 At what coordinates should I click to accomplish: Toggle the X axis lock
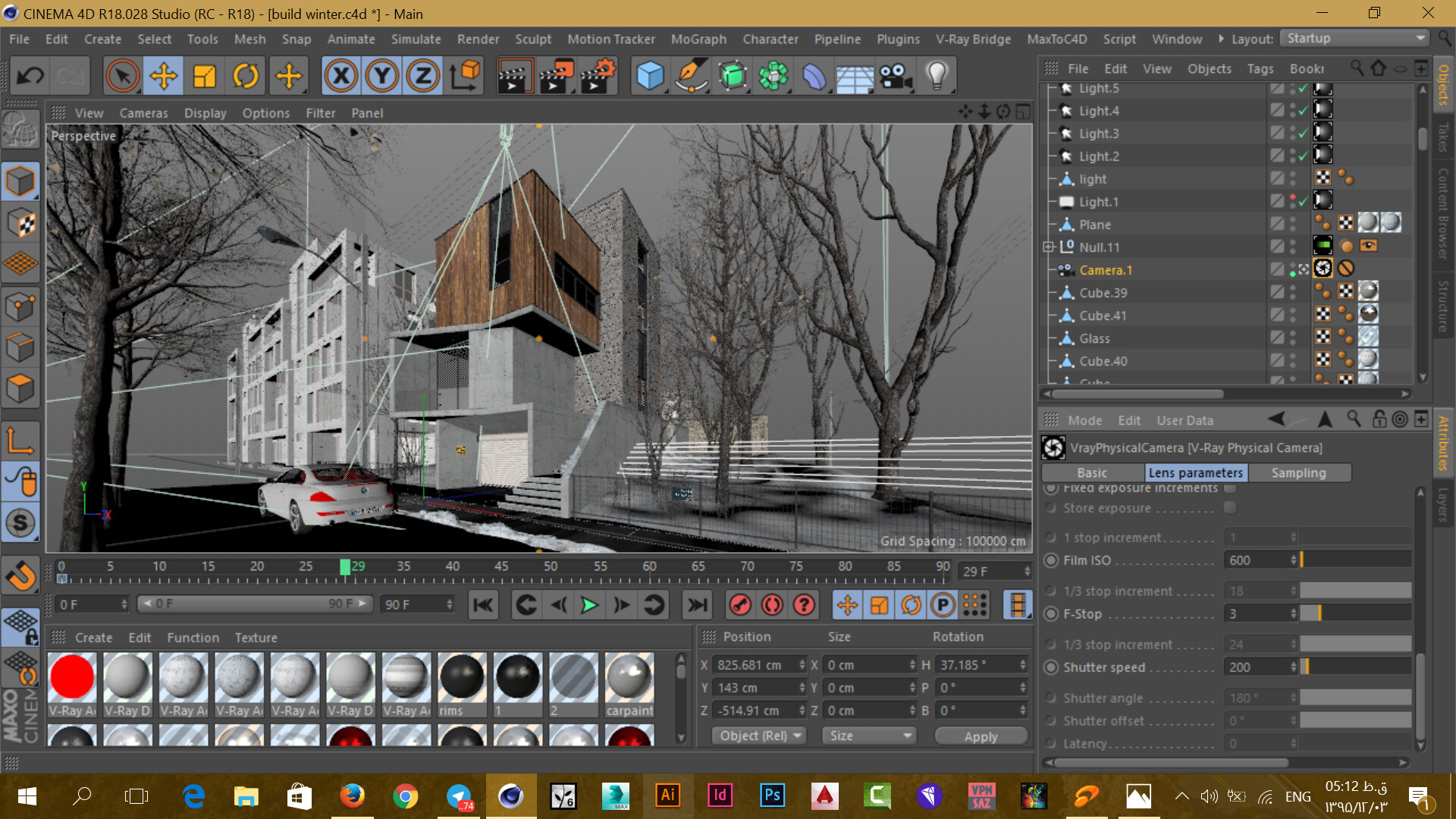point(341,76)
